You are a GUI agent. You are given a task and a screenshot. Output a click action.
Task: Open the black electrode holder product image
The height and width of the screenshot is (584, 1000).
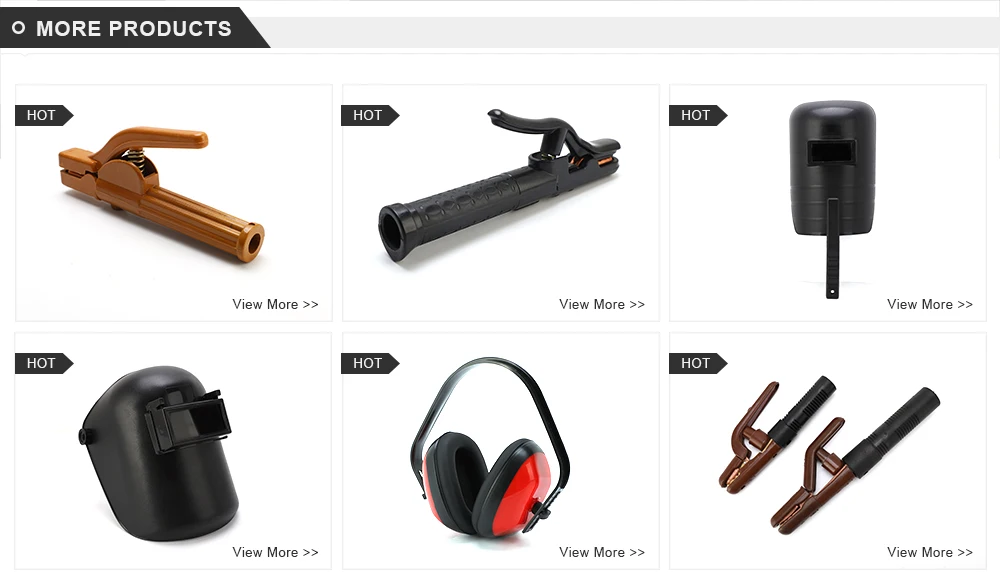click(499, 186)
